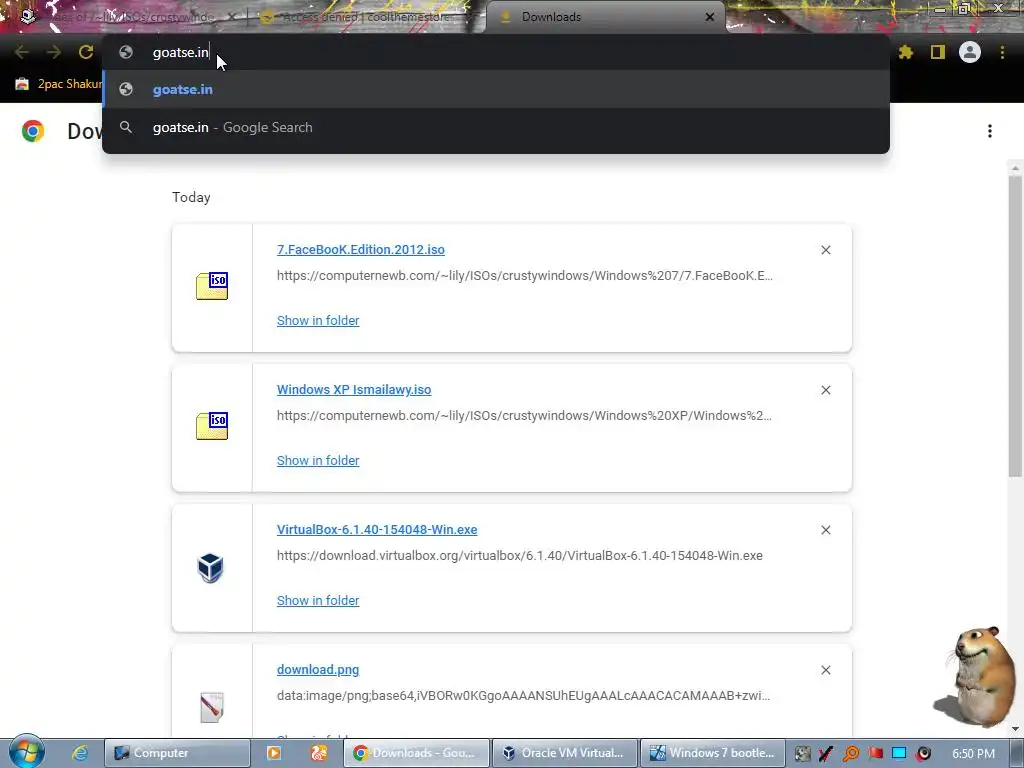Open the profile avatar menu
Image resolution: width=1024 pixels, height=768 pixels.
point(970,52)
